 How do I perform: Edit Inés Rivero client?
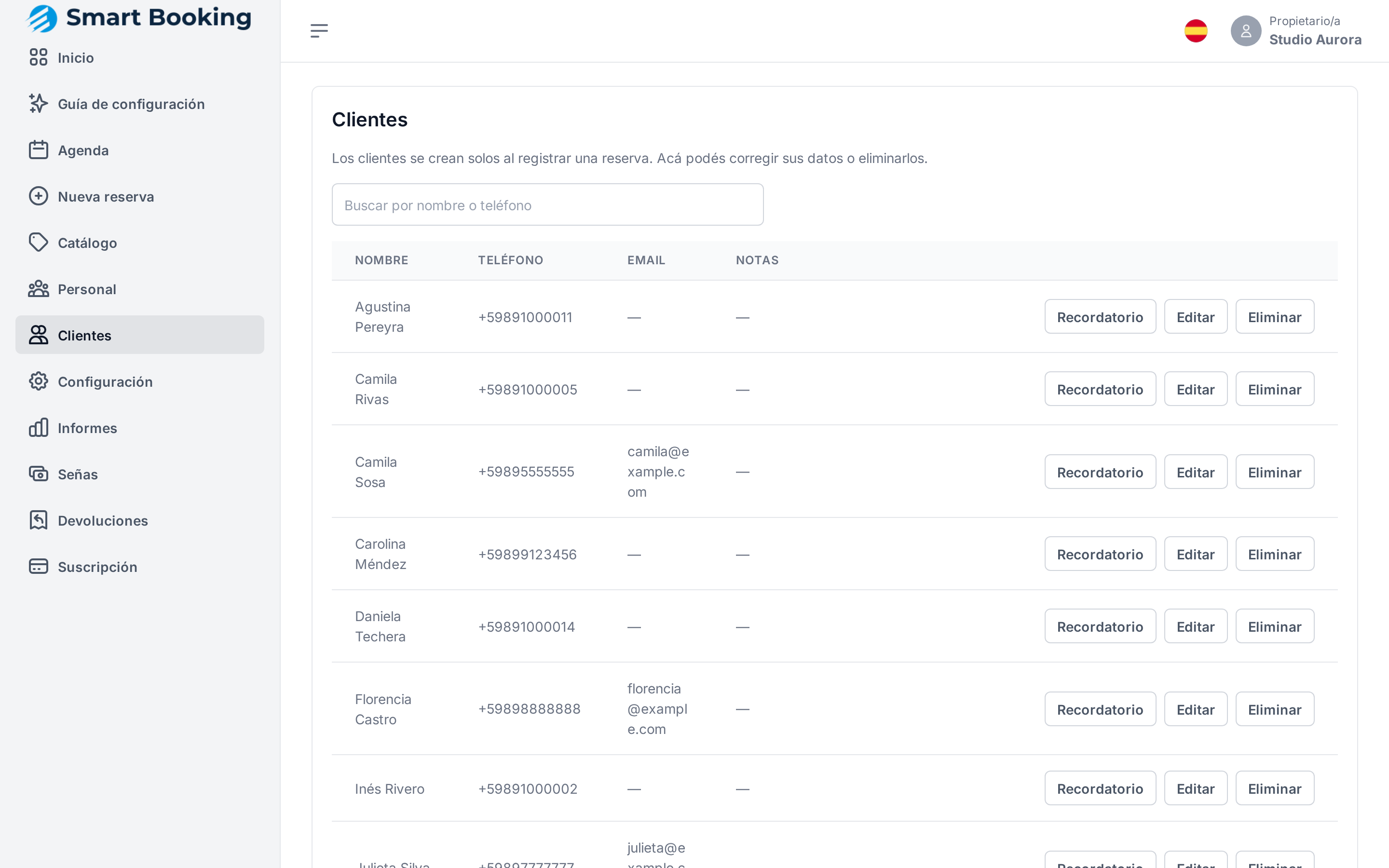[x=1196, y=788]
